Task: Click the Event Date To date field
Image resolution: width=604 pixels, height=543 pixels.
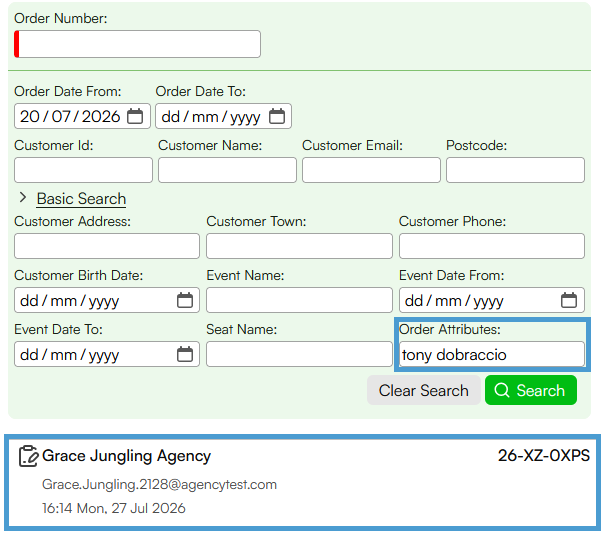Action: point(107,354)
